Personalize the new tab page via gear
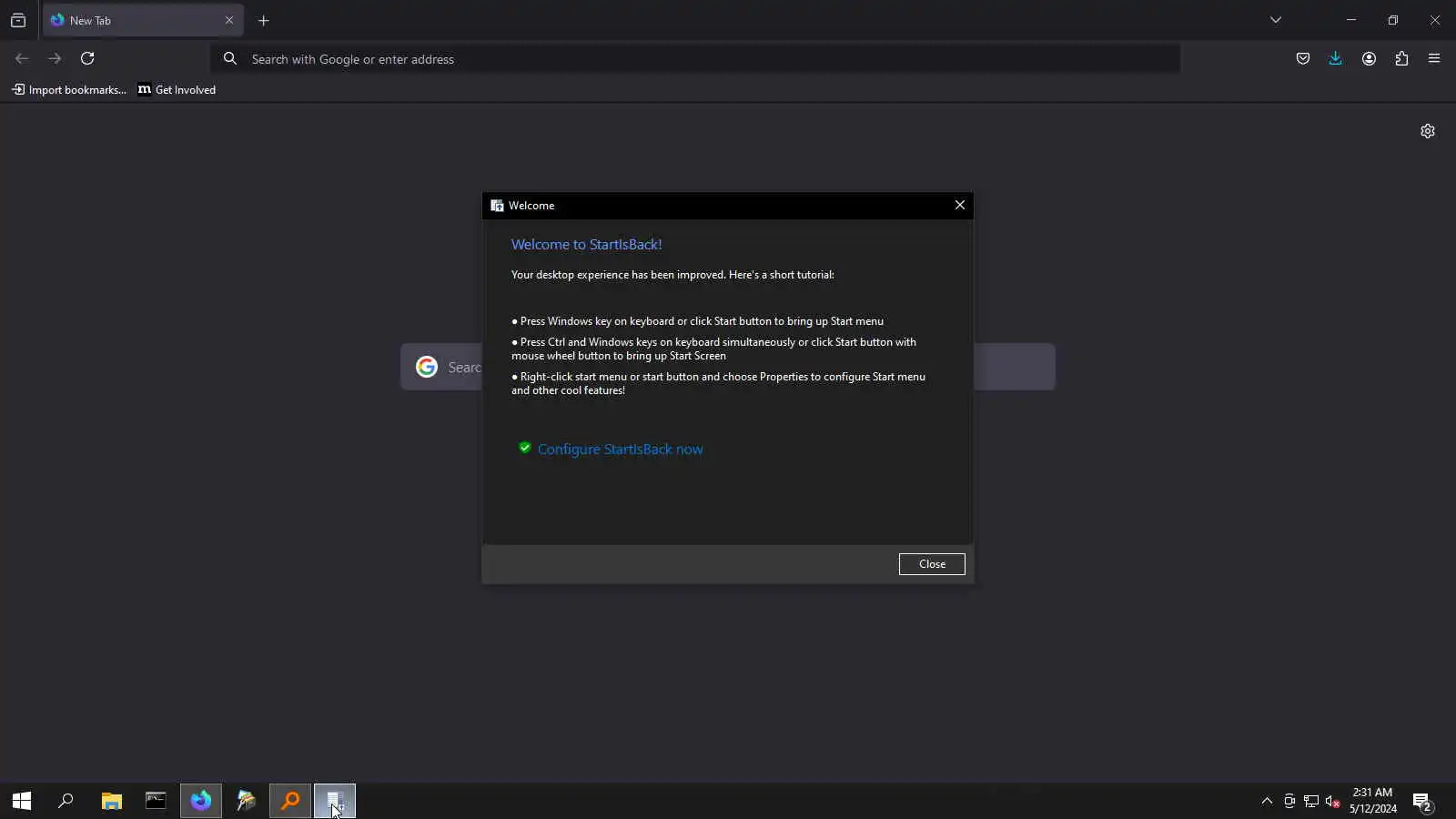This screenshot has width=1456, height=819. [1428, 131]
